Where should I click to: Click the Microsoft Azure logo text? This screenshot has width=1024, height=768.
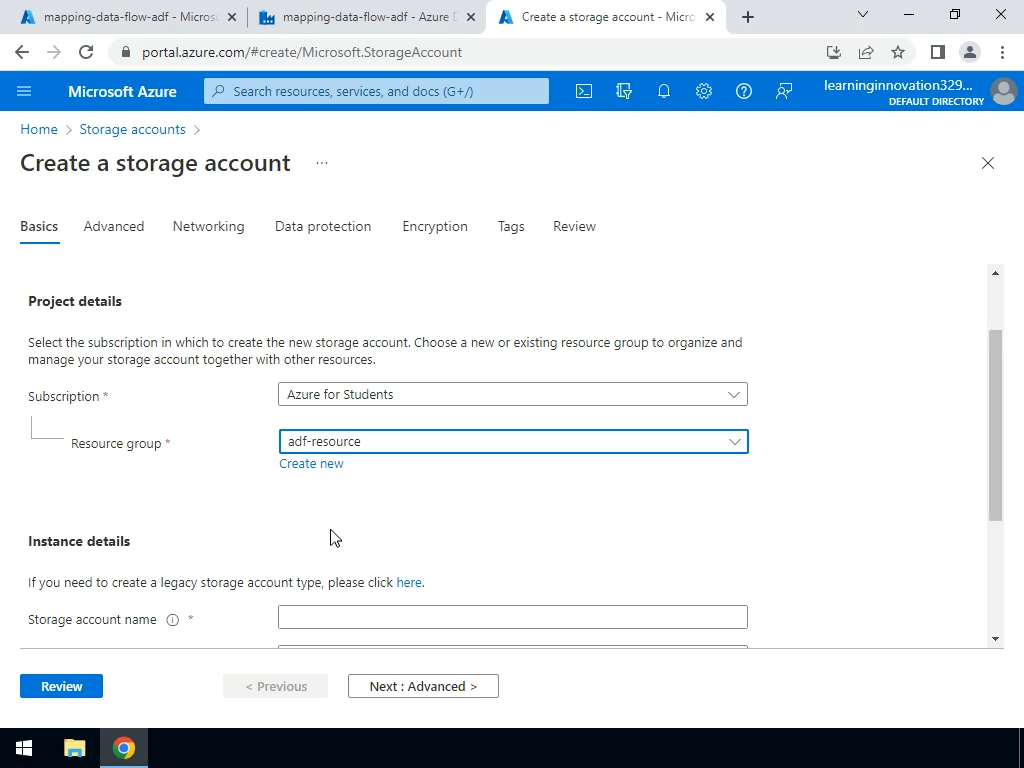(x=122, y=91)
